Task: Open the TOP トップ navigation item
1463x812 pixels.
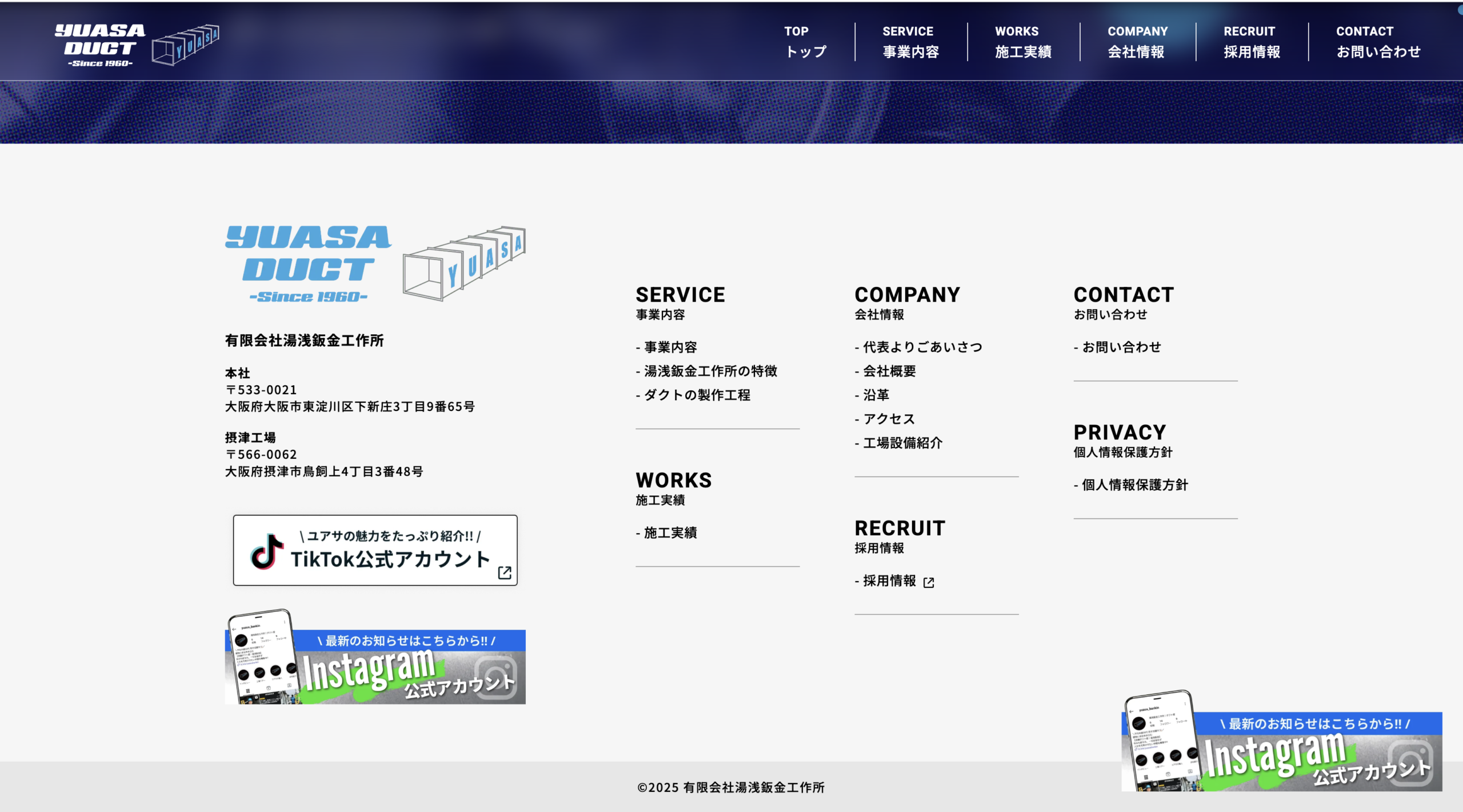Action: coord(805,42)
